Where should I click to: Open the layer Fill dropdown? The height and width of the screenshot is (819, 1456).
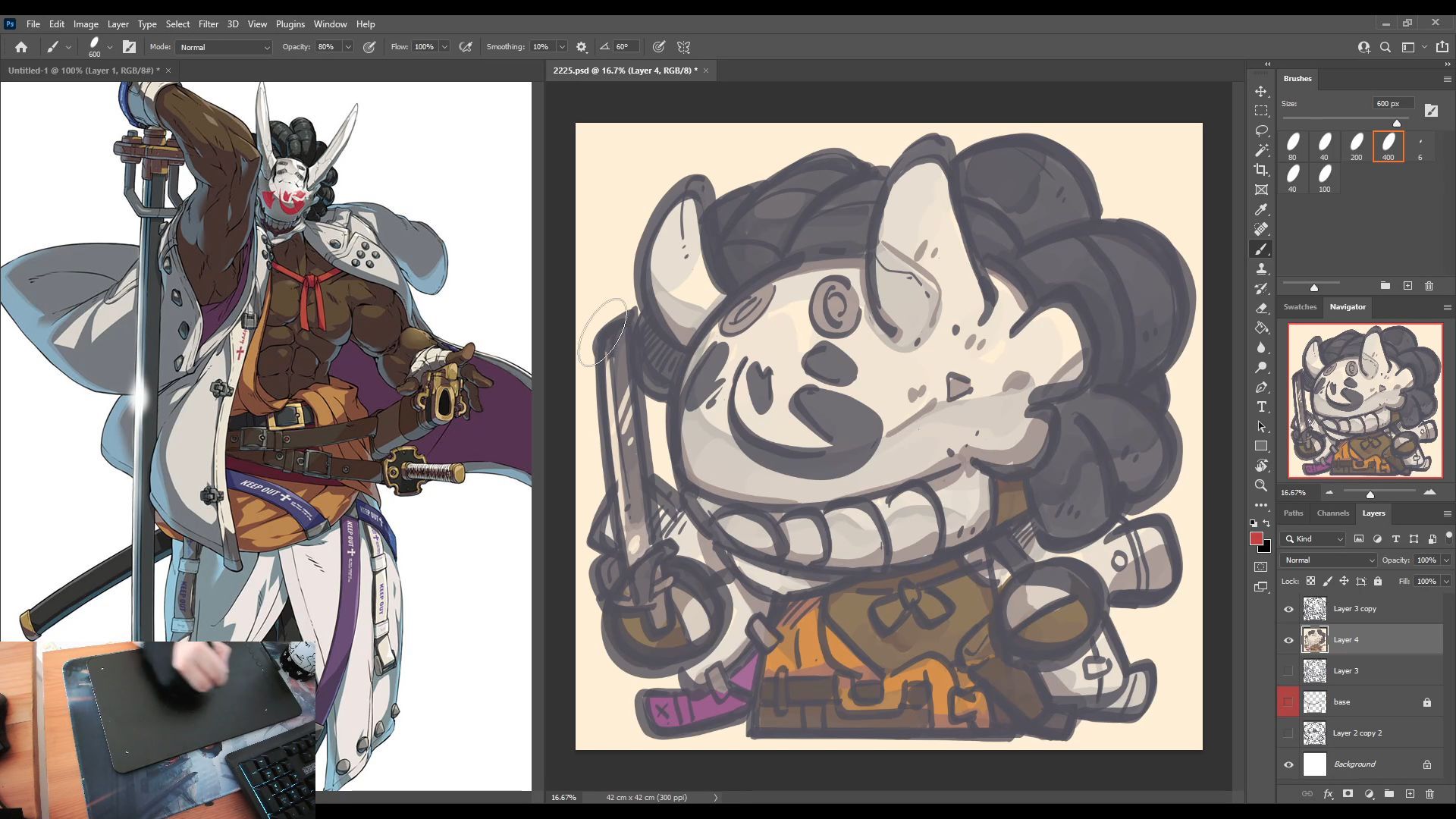1446,582
